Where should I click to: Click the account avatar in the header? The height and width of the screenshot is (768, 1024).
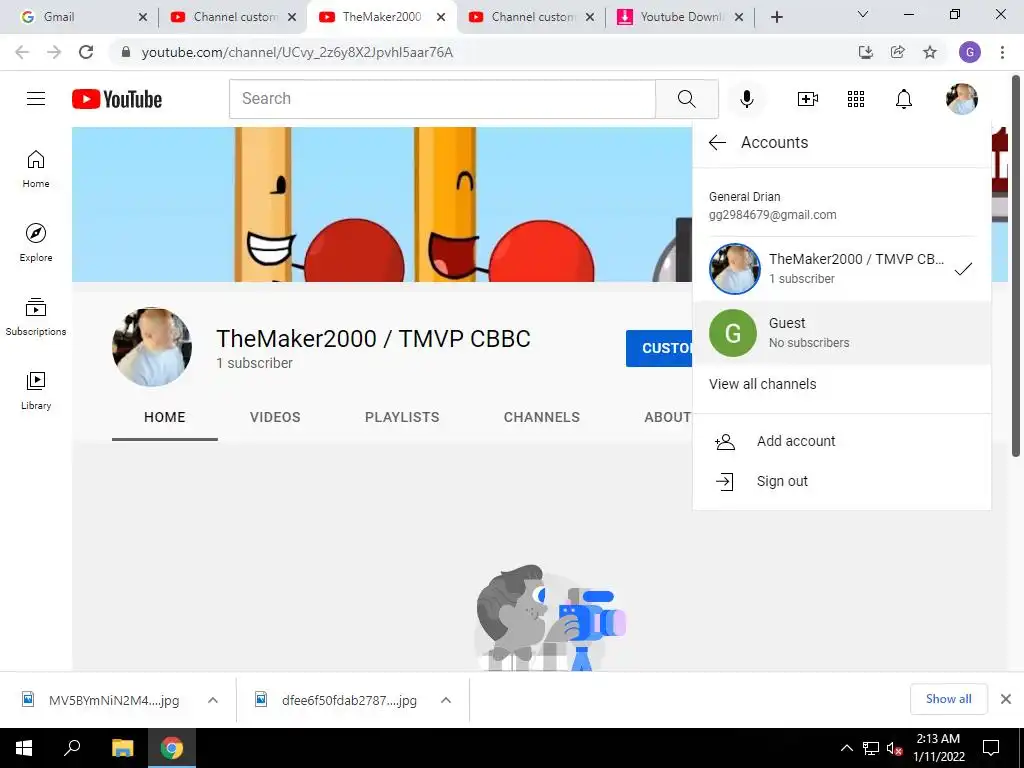(x=961, y=99)
